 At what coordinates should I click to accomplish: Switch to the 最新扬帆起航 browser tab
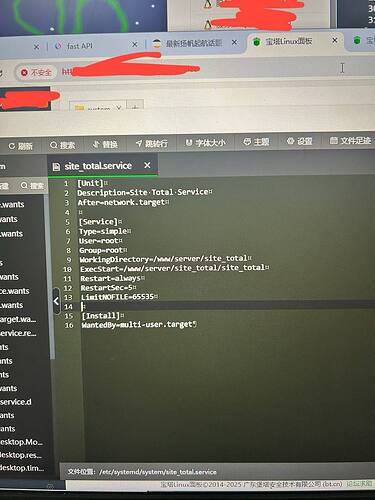(x=194, y=43)
